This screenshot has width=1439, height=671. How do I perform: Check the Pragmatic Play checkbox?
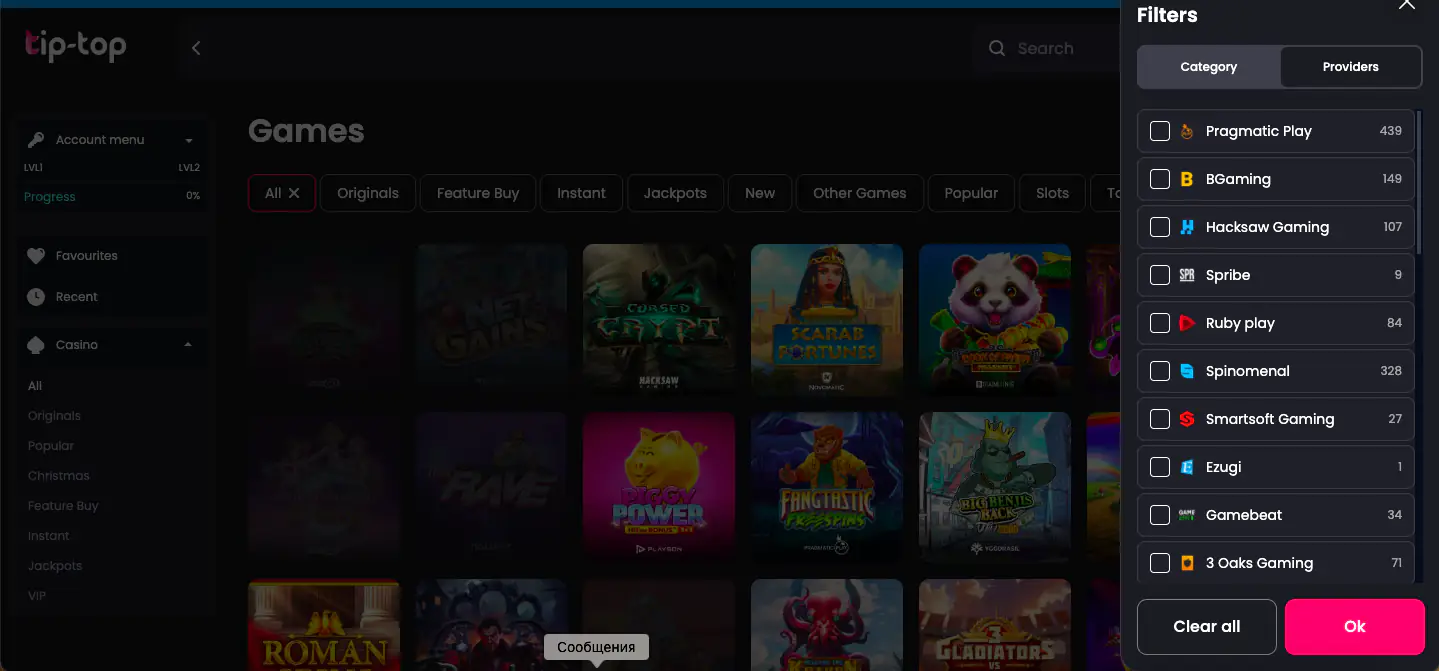pos(1160,131)
